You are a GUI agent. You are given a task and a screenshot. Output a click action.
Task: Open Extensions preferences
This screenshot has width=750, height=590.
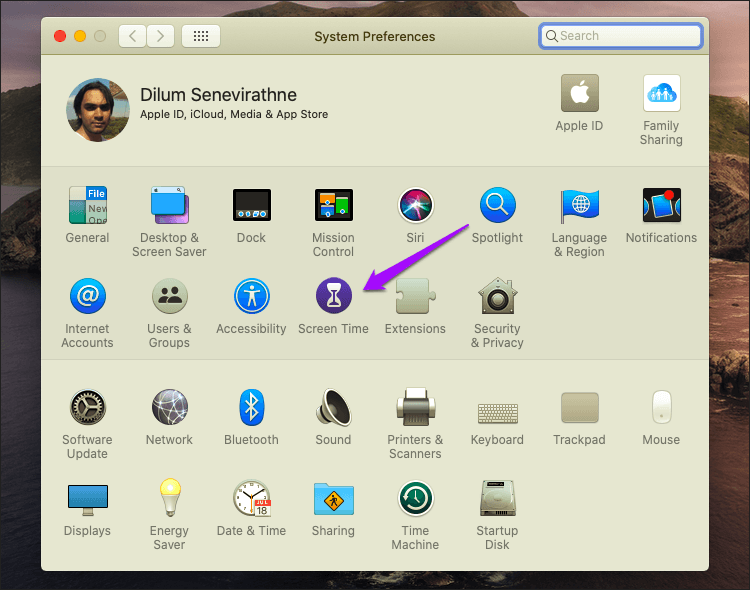point(416,296)
